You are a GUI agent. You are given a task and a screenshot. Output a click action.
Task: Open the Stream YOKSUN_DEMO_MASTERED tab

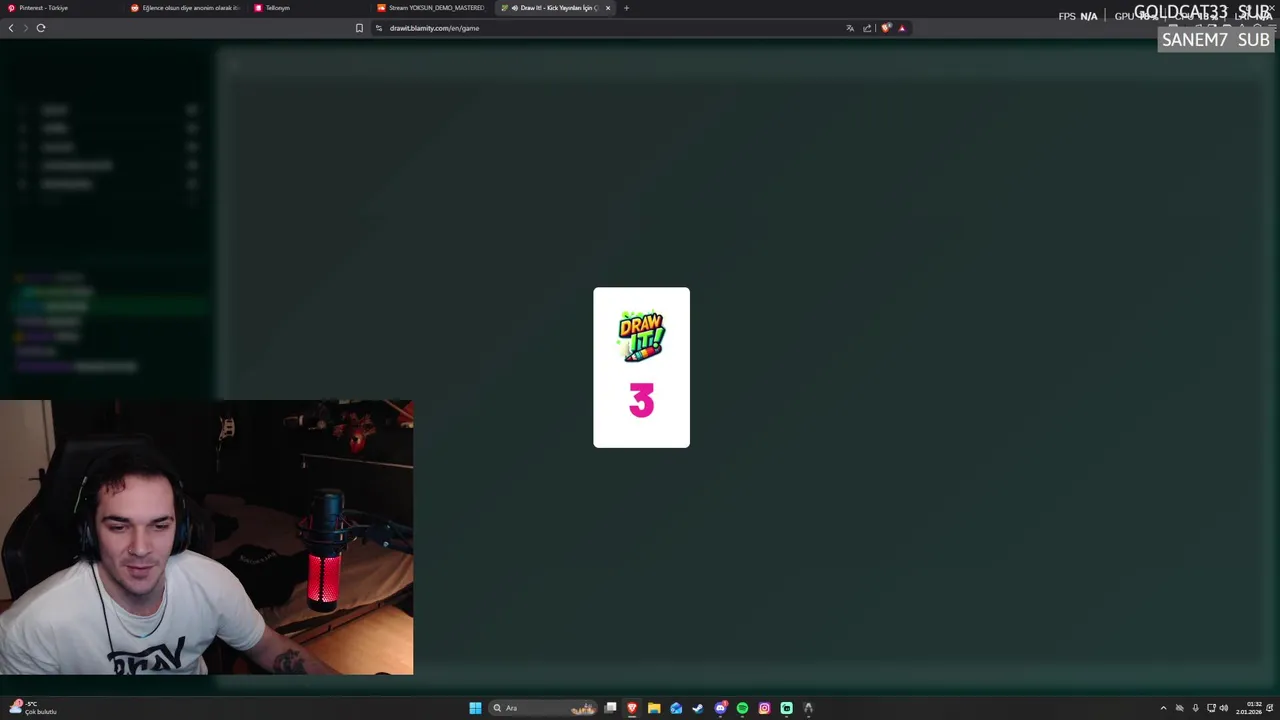(x=431, y=8)
